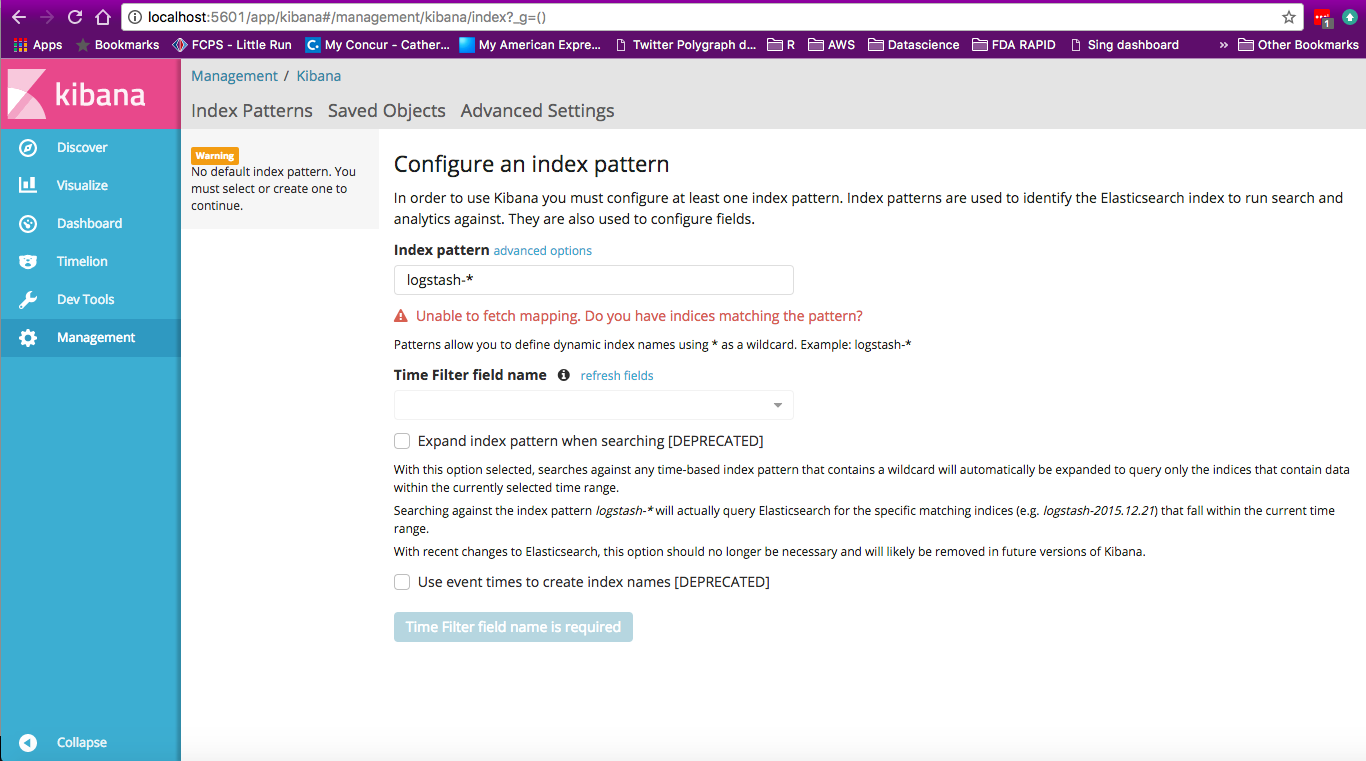Click the Time Filter field name is required button
The height and width of the screenshot is (761, 1366).
coord(513,627)
